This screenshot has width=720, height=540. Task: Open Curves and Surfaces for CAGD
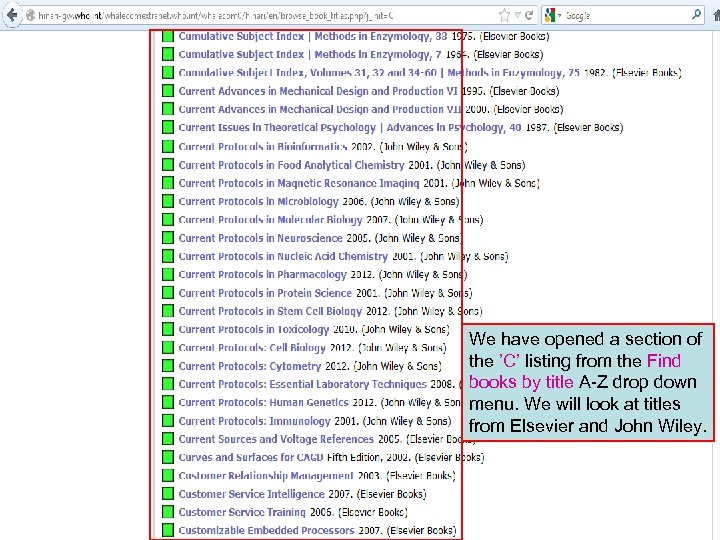click(251, 458)
